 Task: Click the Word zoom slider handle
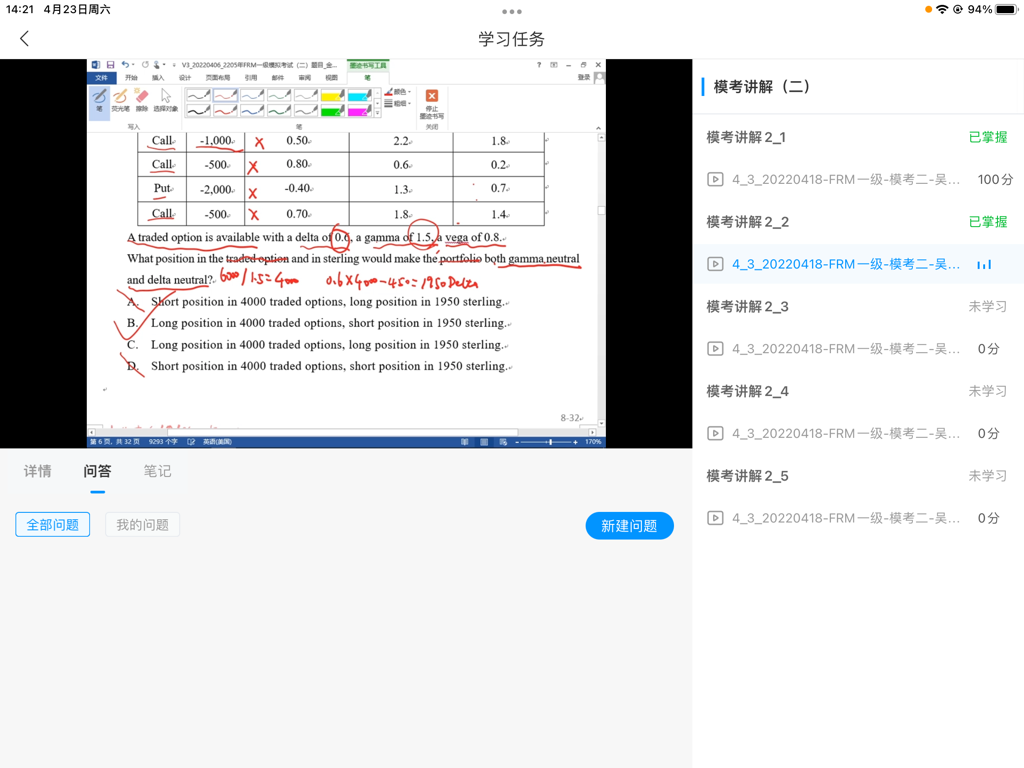point(551,442)
